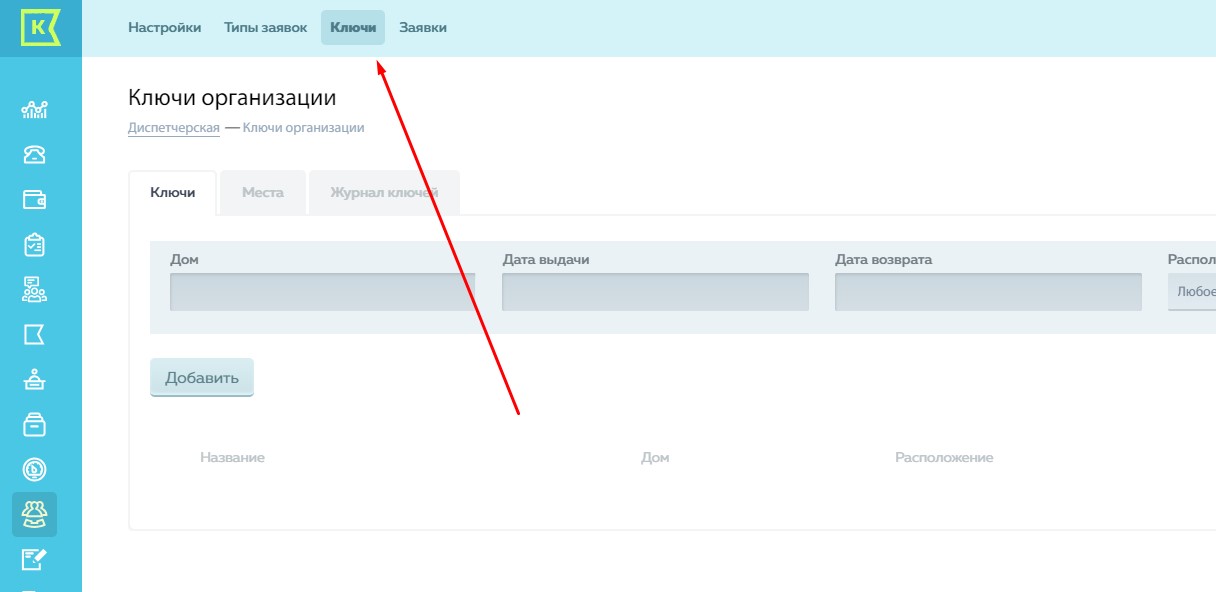This screenshot has width=1216, height=592.
Task: Open the clipboard checklist sidebar icon
Action: coord(35,244)
